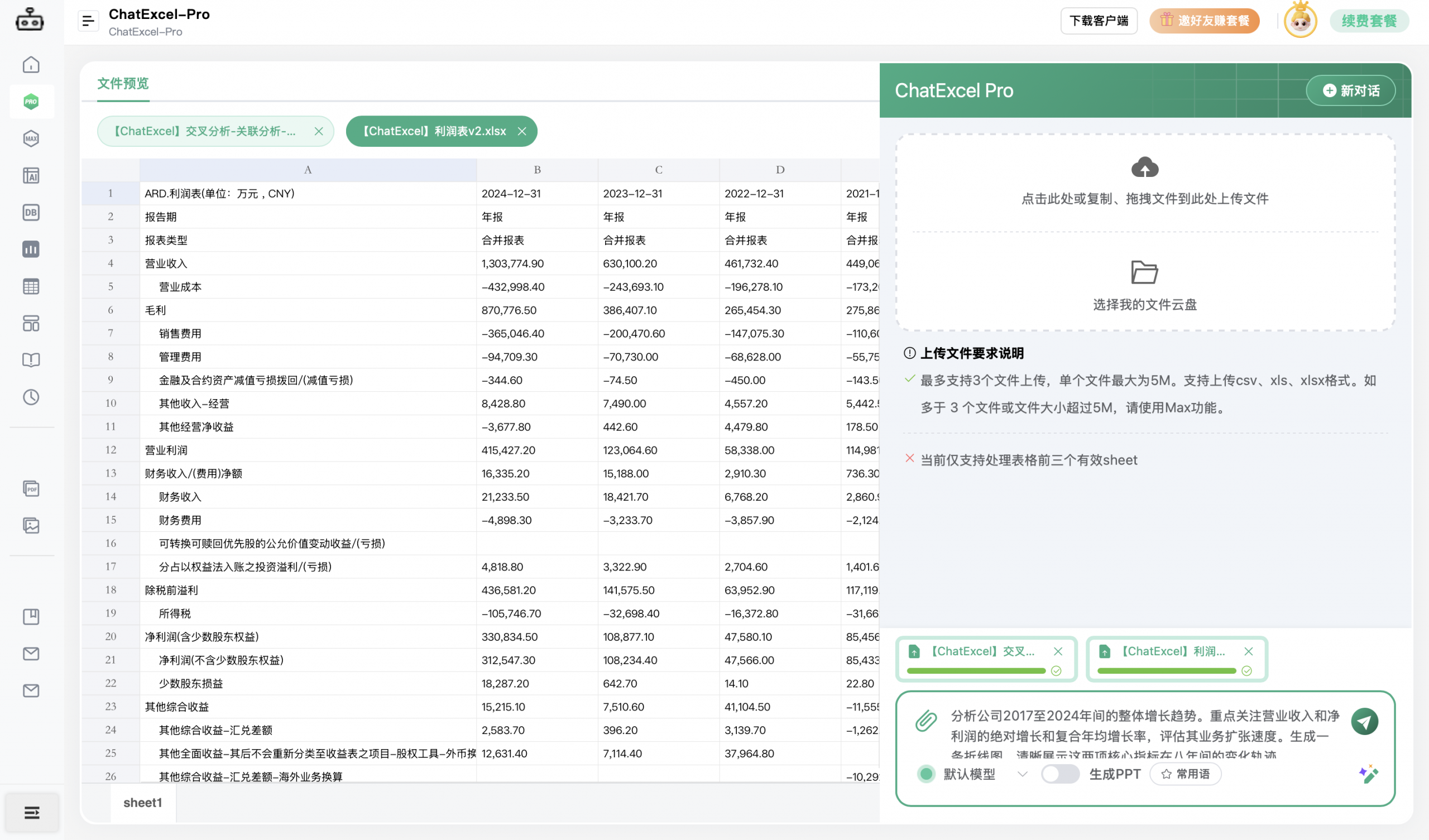Select the PRO feature icon in sidebar
Image resolution: width=1429 pixels, height=840 pixels.
coord(31,101)
